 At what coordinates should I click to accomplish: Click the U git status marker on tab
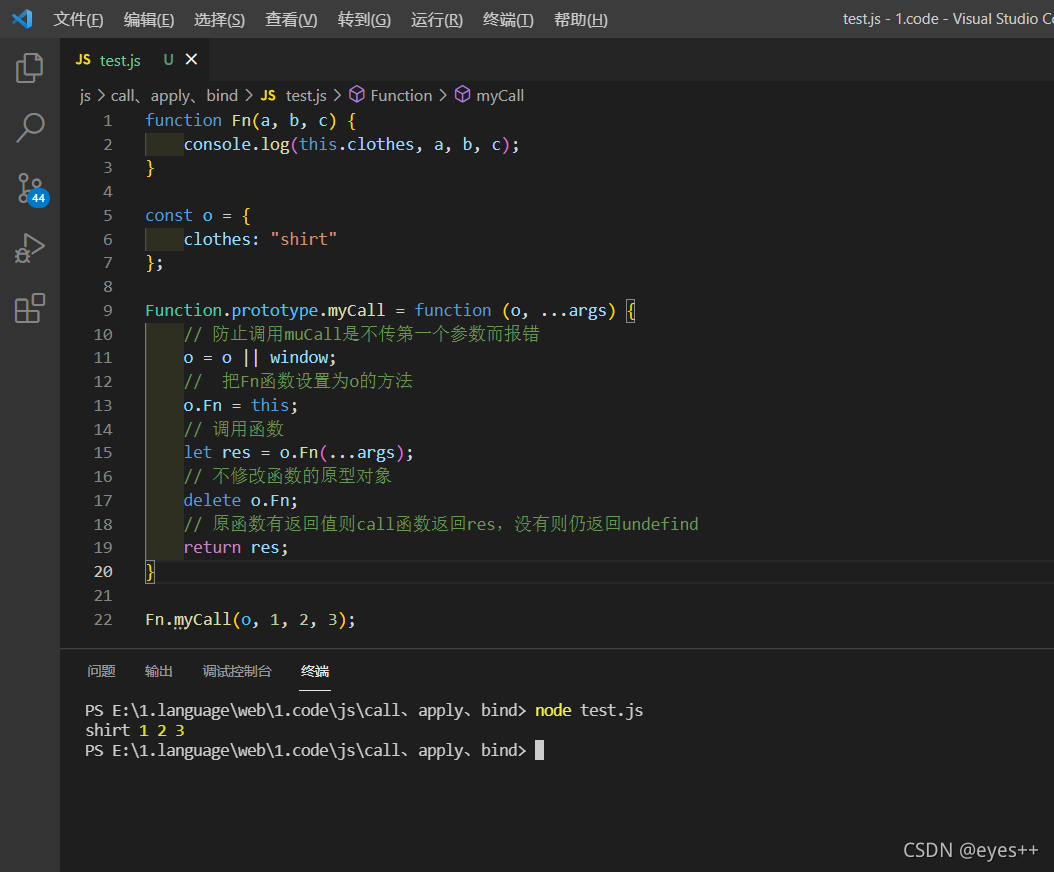pyautogui.click(x=169, y=60)
